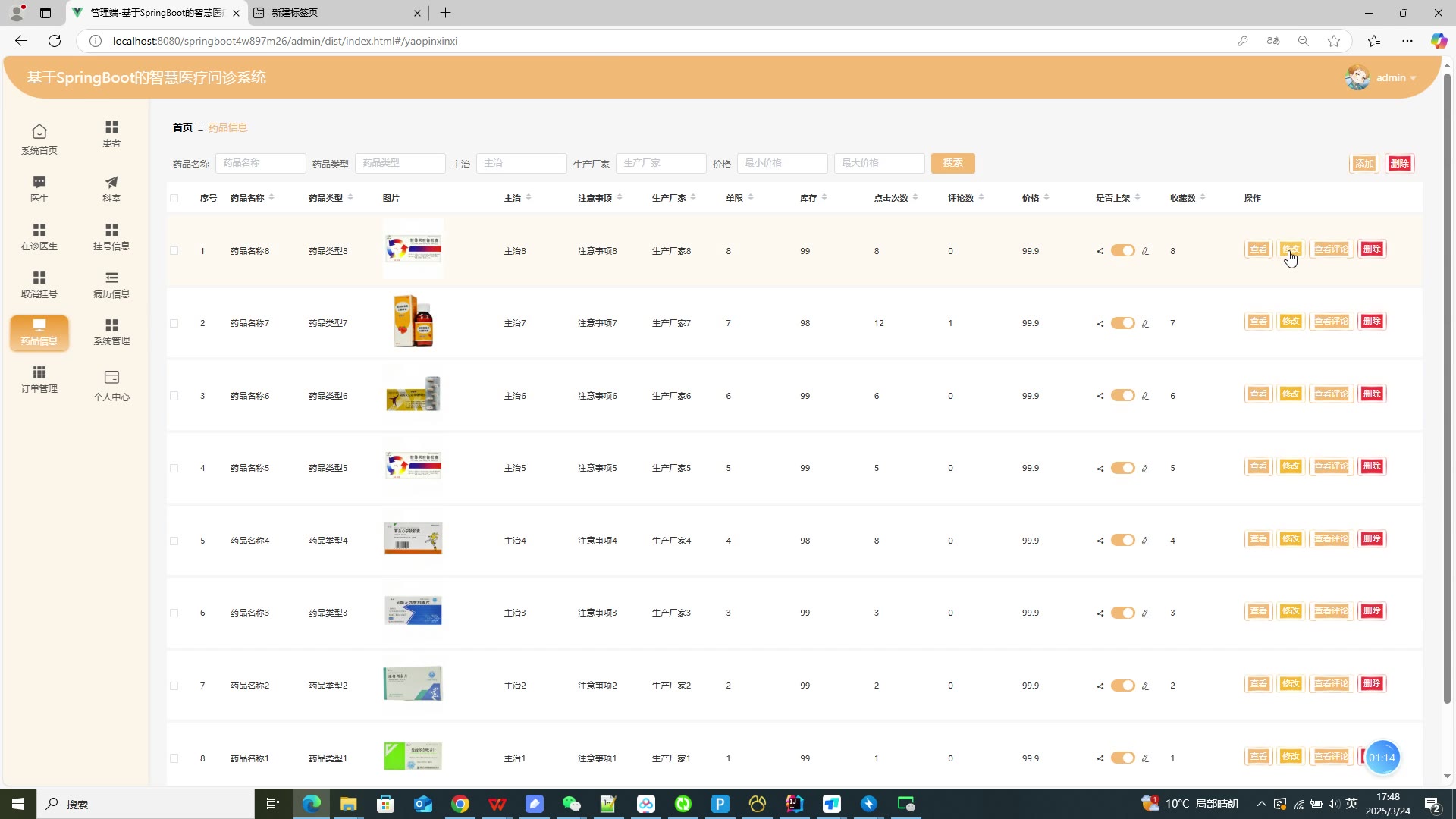Screen dimensions: 1456x819
Task: Click the 添加 button
Action: pyautogui.click(x=1363, y=164)
